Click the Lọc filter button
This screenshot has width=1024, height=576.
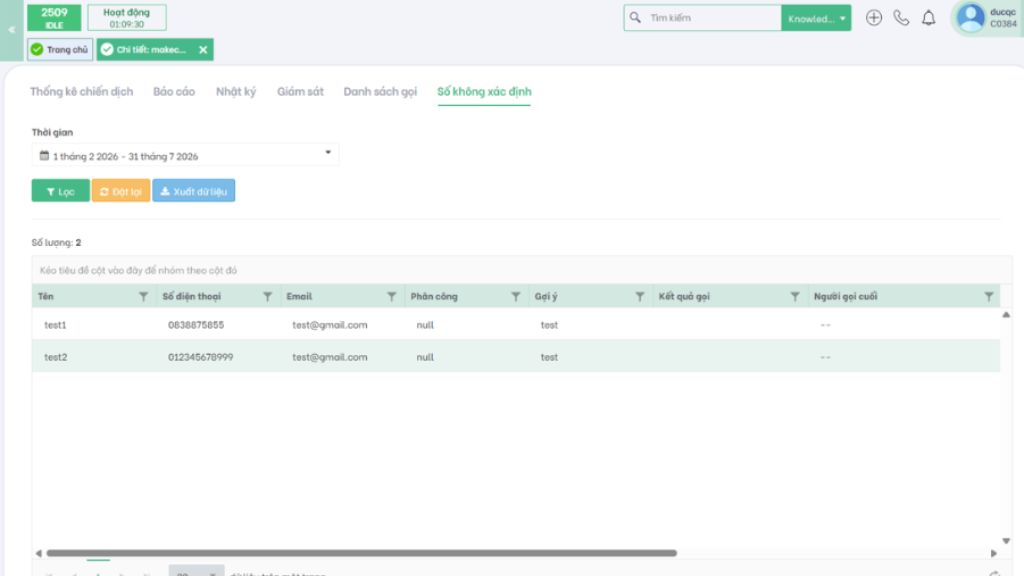(x=61, y=191)
